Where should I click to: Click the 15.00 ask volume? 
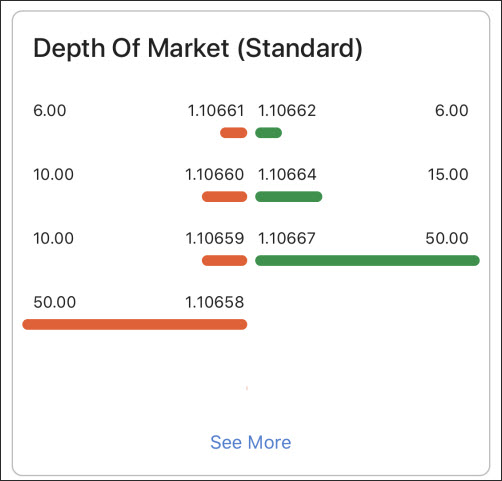[x=448, y=175]
